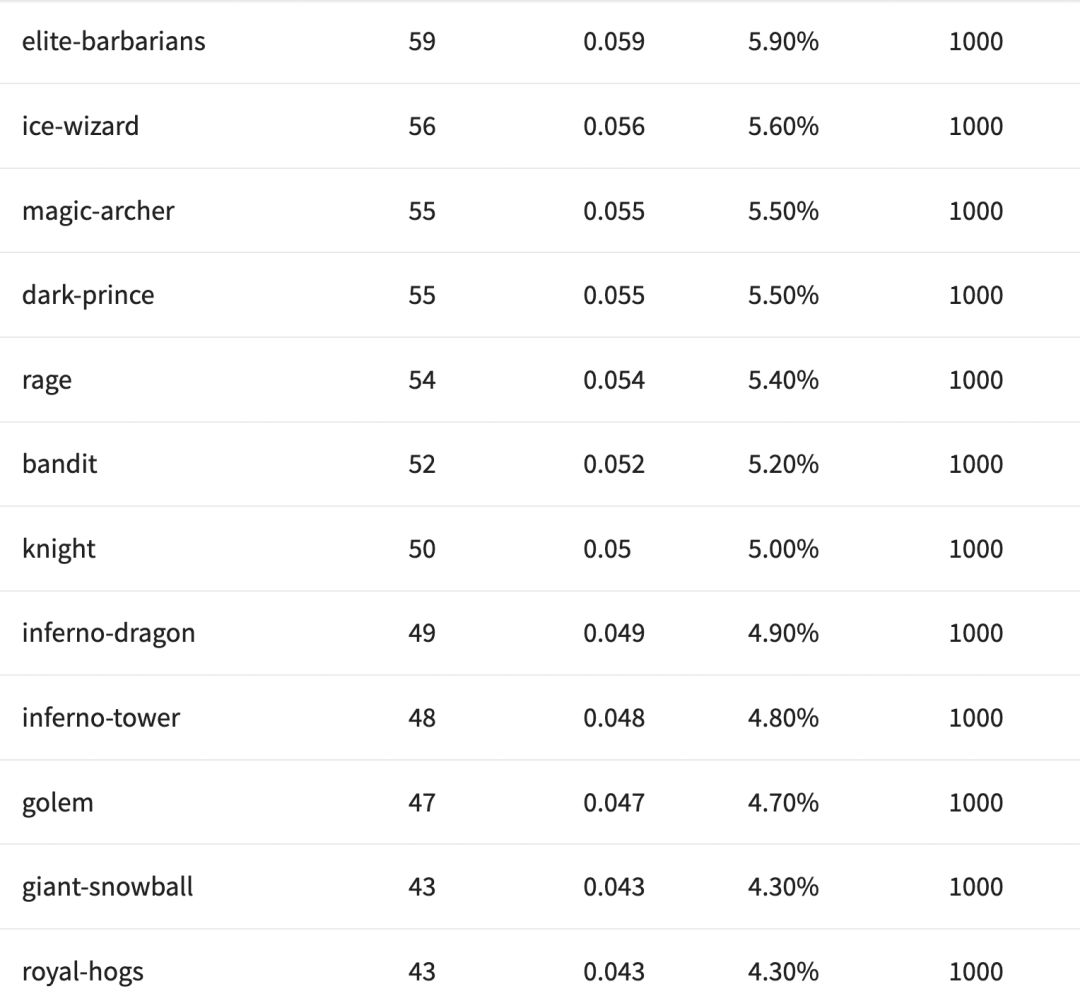Select the inferno-dragon row label
Screen dimensions: 1080x1008
108,633
